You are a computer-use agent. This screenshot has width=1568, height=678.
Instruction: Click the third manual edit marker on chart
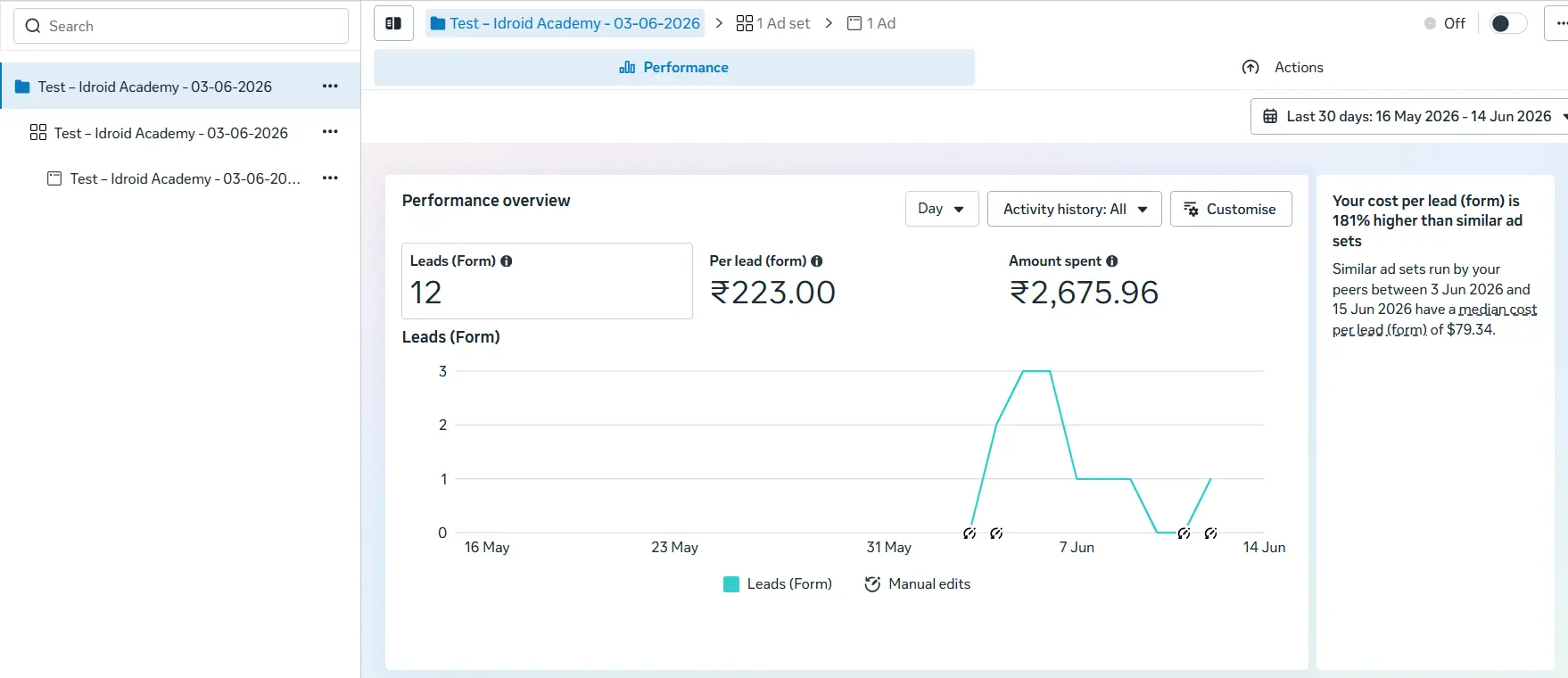pyautogui.click(x=1184, y=533)
